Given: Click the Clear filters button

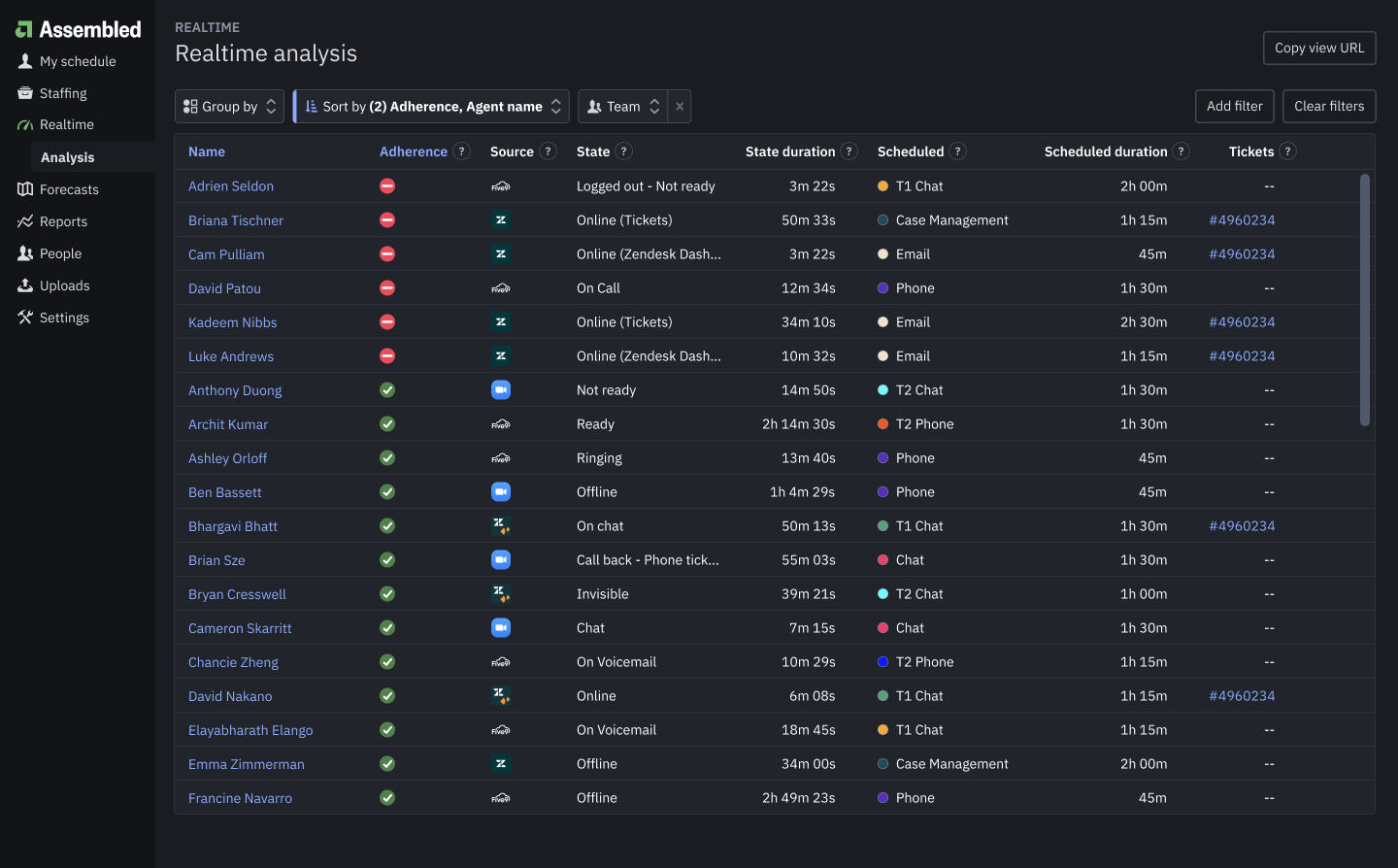Looking at the screenshot, I should (x=1329, y=106).
